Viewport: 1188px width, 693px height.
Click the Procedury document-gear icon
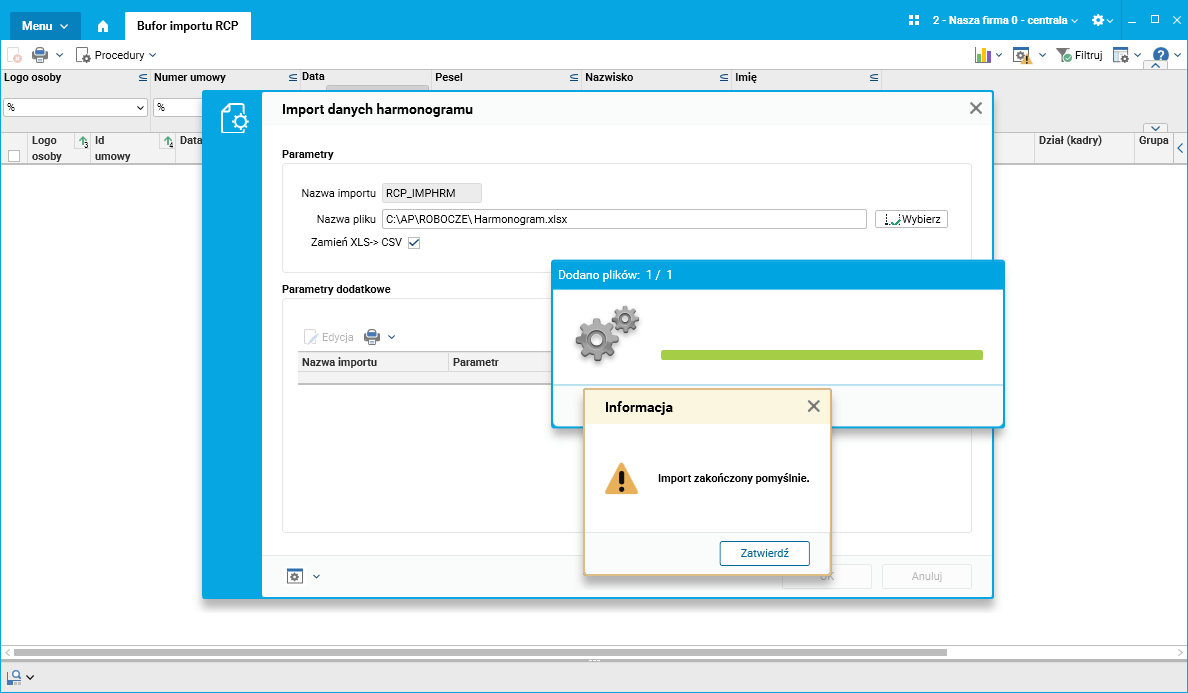coord(83,55)
